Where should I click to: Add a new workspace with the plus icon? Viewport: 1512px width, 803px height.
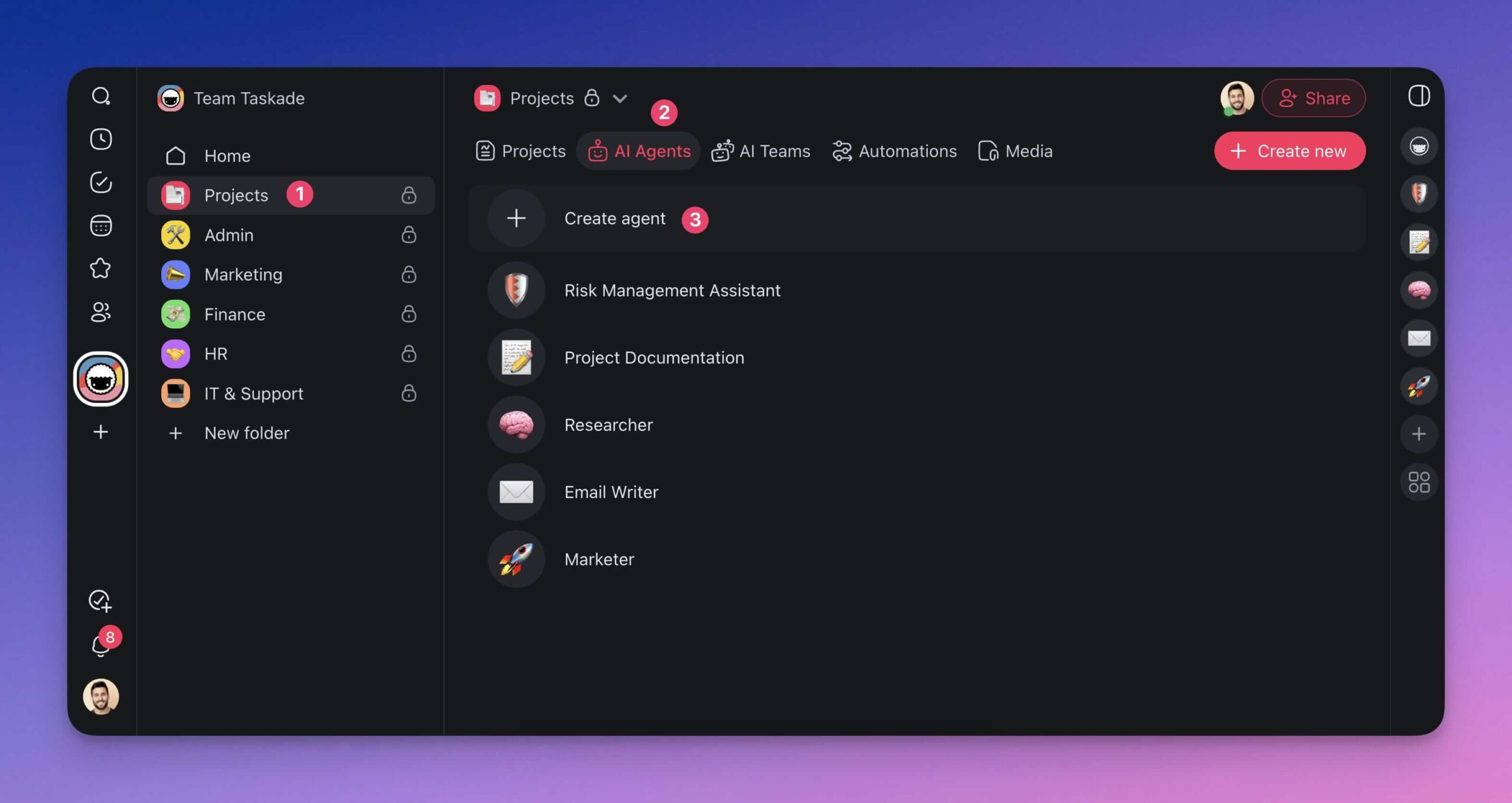pos(100,431)
